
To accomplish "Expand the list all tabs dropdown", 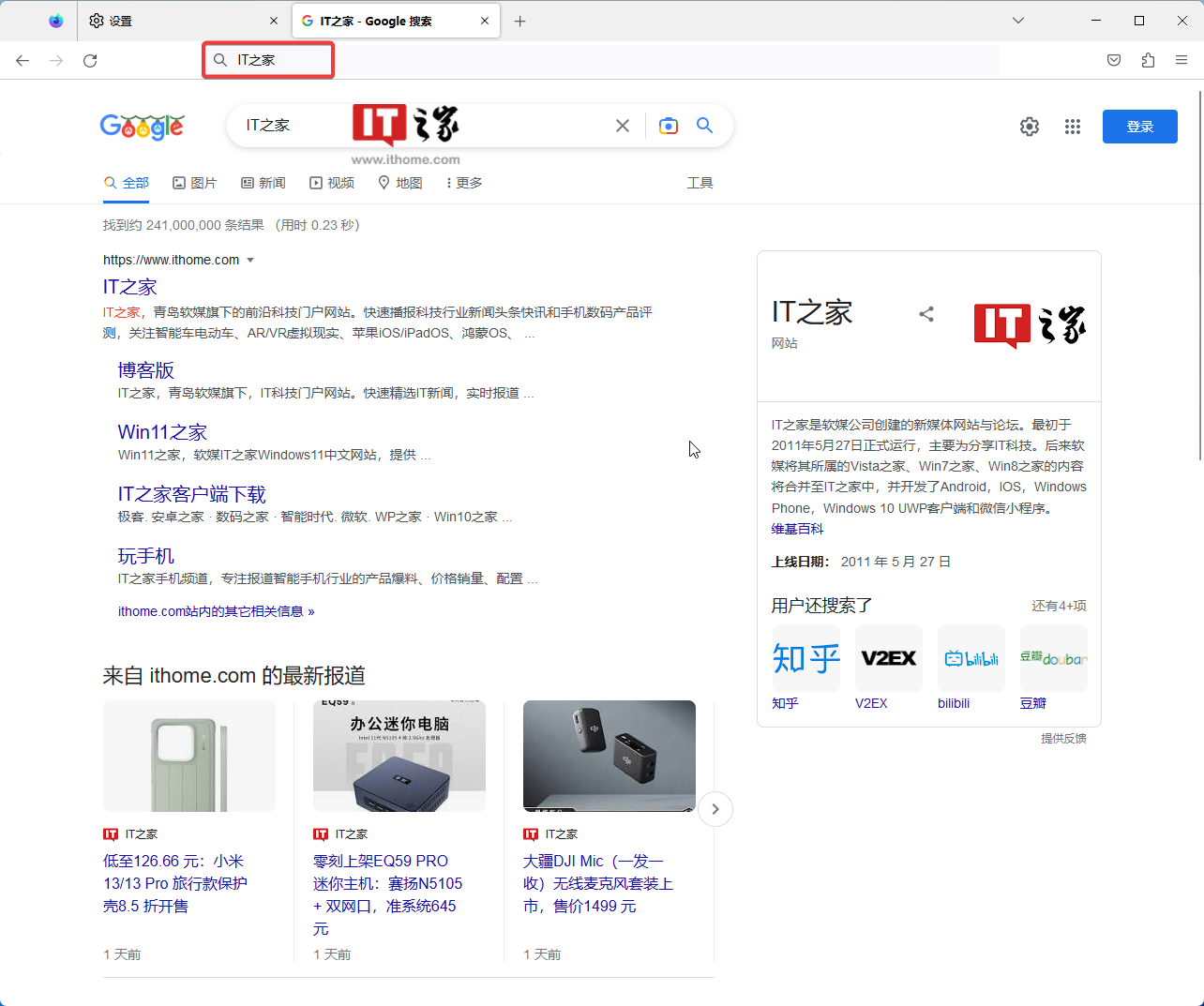I will (1018, 21).
